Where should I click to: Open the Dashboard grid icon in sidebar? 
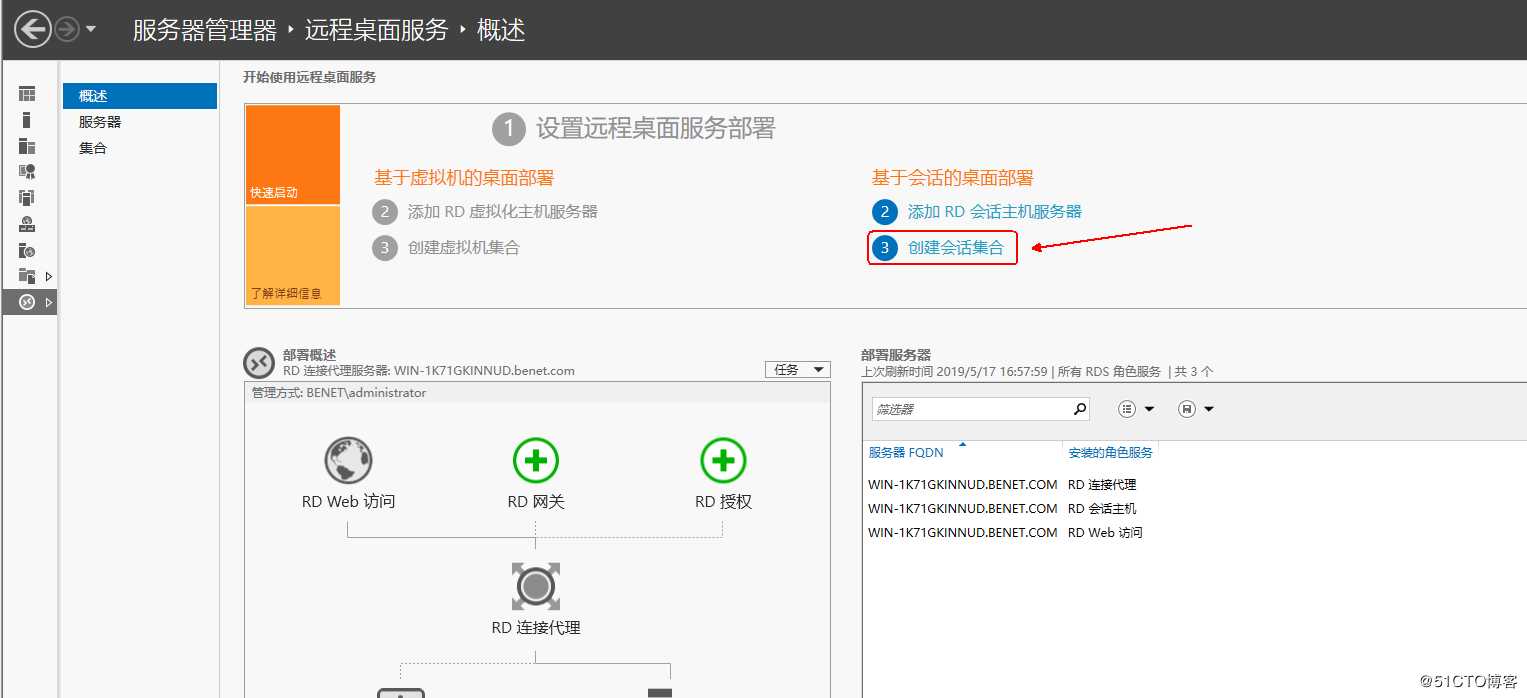[x=27, y=94]
